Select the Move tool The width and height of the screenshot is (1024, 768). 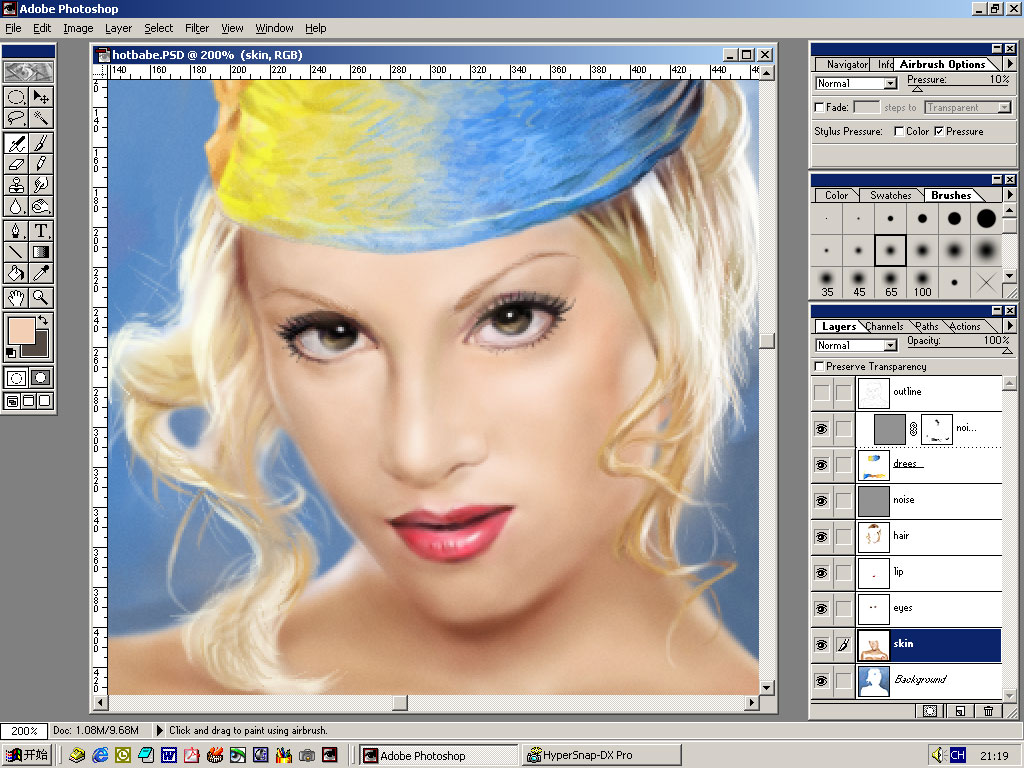(40, 98)
